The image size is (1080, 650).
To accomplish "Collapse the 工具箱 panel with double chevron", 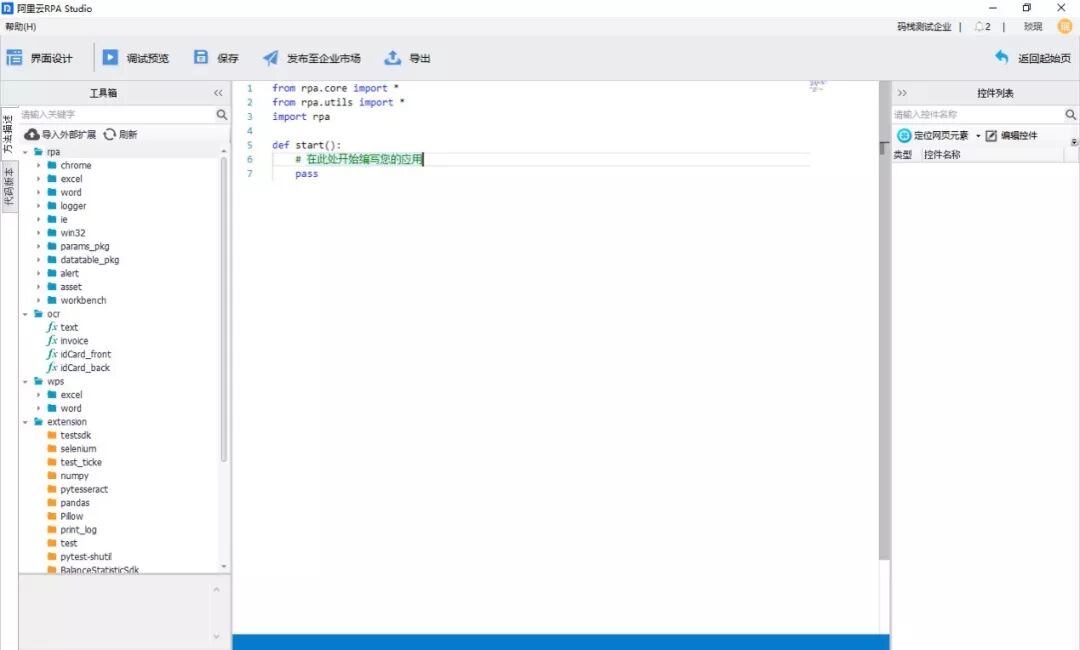I will pyautogui.click(x=218, y=93).
